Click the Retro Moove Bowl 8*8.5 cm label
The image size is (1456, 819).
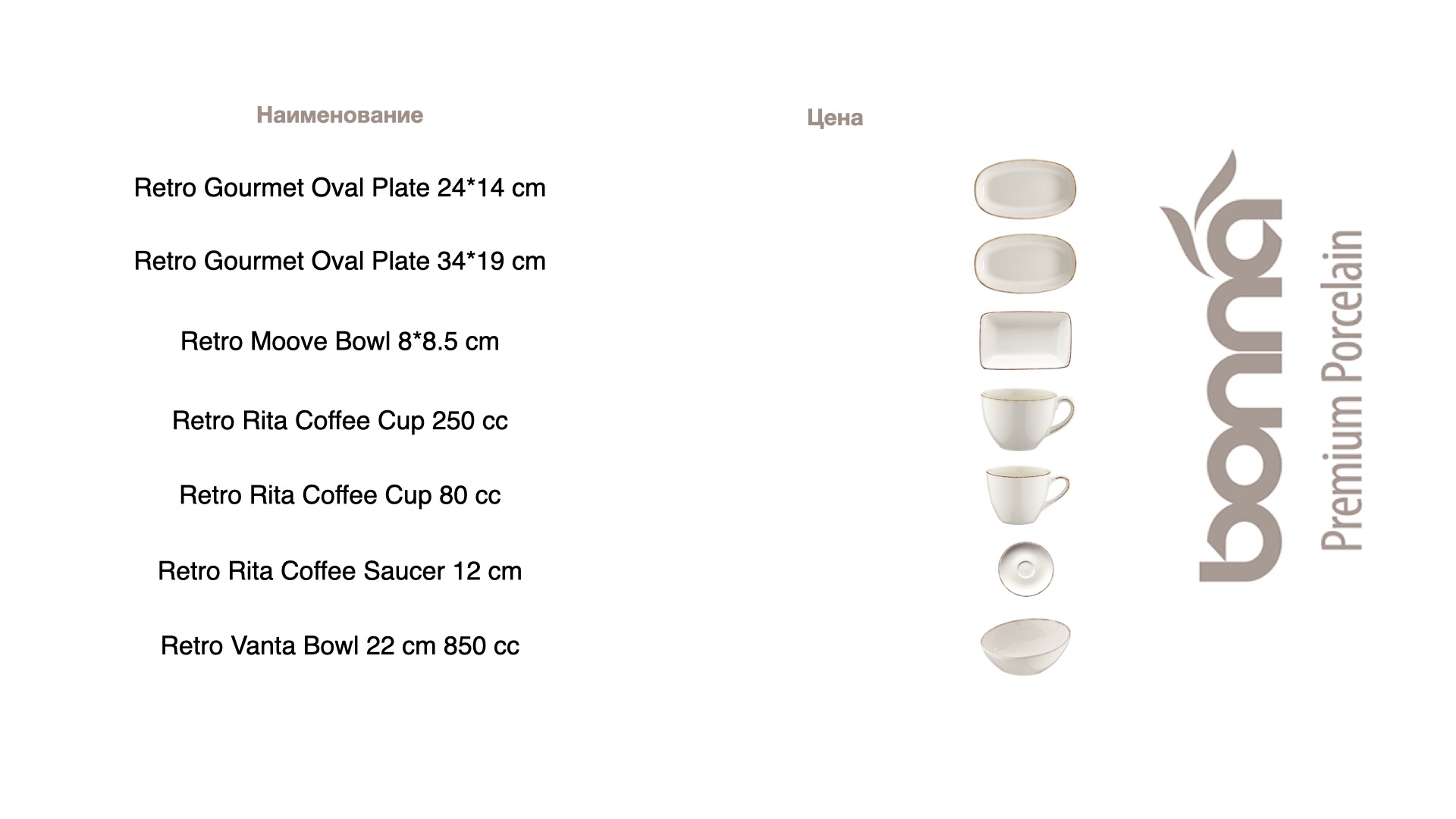(340, 341)
